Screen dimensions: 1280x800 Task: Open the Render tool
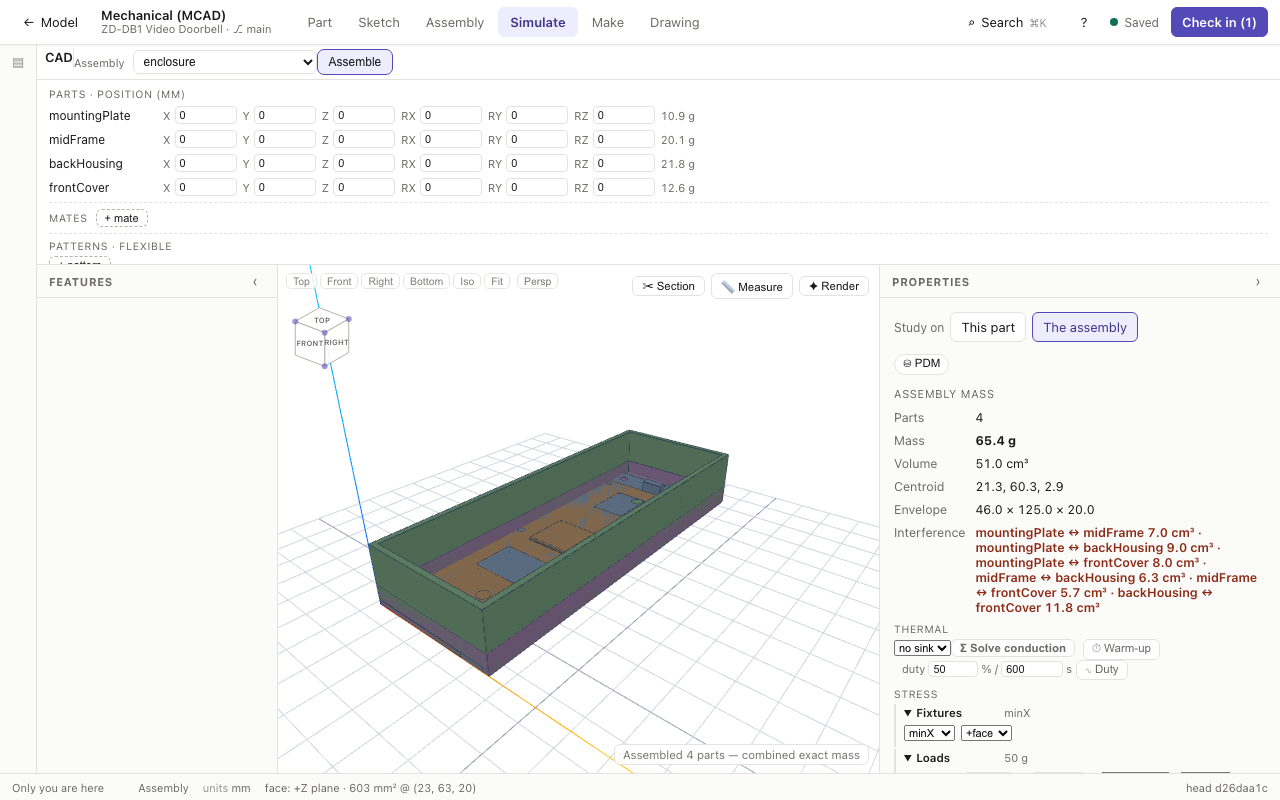[x=833, y=286]
